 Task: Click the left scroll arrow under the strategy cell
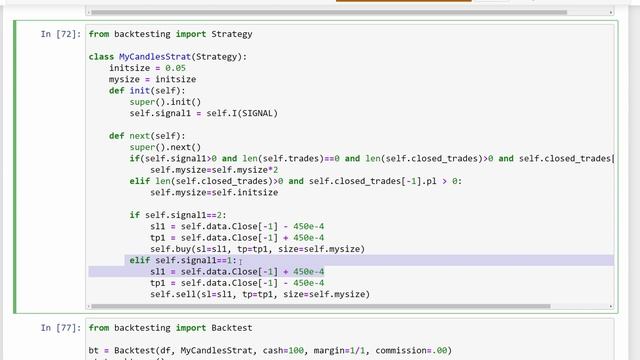coord(89,306)
